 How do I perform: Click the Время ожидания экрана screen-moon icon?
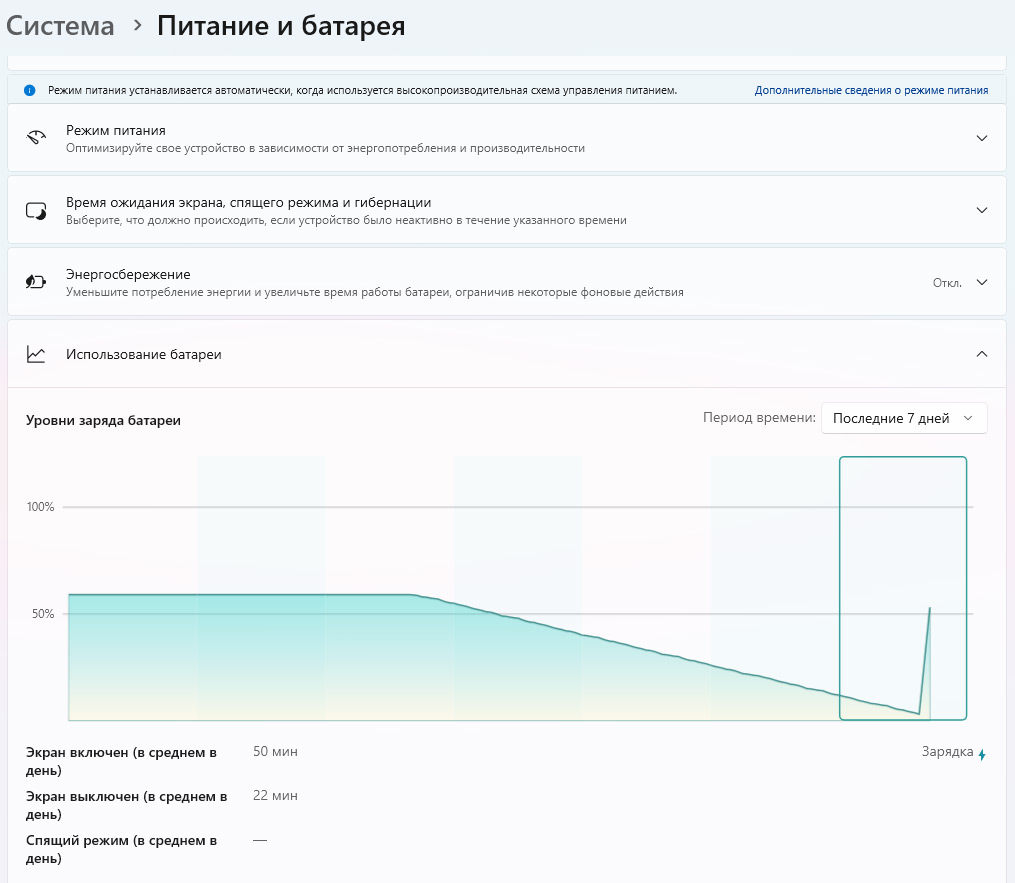click(37, 210)
